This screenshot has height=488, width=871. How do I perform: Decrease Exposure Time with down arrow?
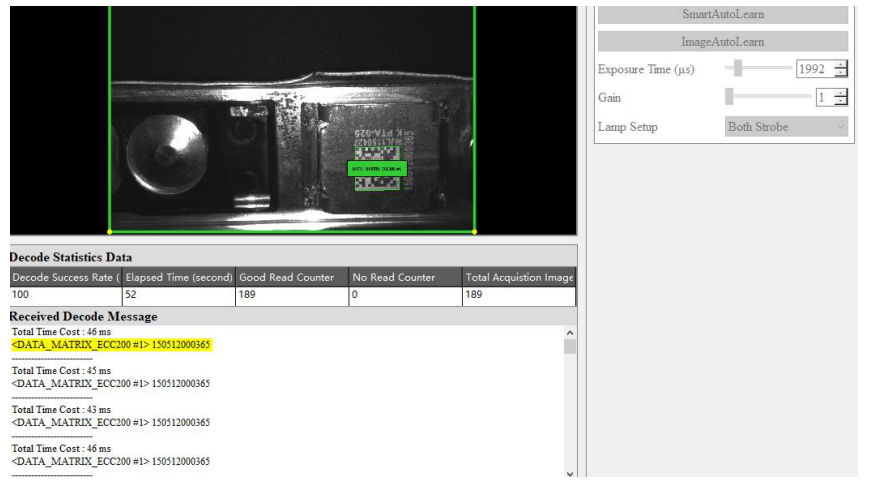(841, 73)
